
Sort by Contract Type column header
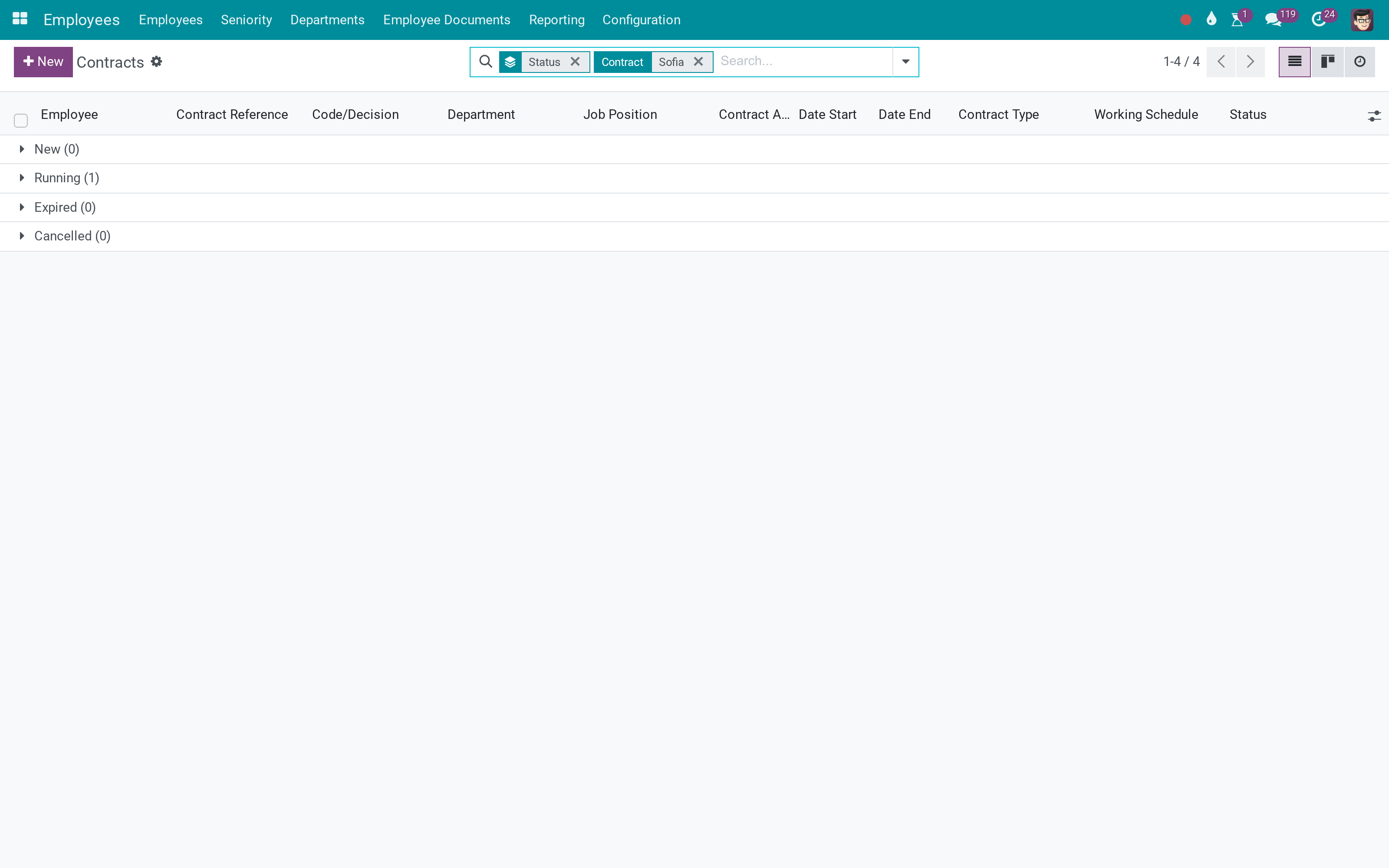[x=999, y=114]
